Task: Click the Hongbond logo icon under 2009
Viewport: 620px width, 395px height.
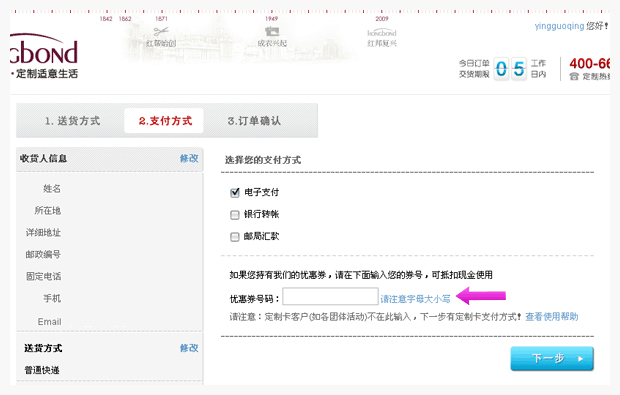Action: point(382,33)
